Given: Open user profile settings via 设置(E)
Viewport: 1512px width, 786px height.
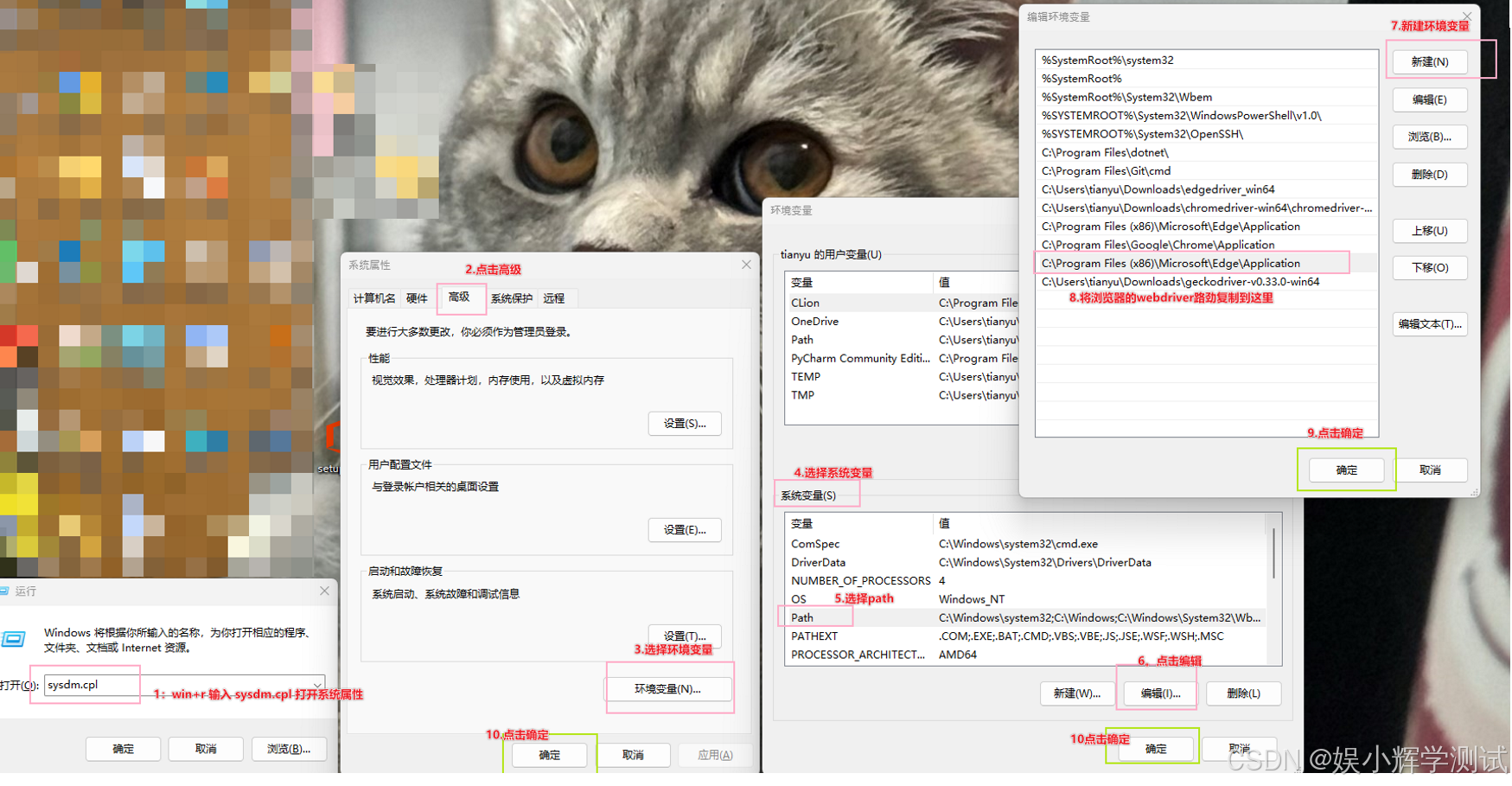Looking at the screenshot, I should coord(685,529).
